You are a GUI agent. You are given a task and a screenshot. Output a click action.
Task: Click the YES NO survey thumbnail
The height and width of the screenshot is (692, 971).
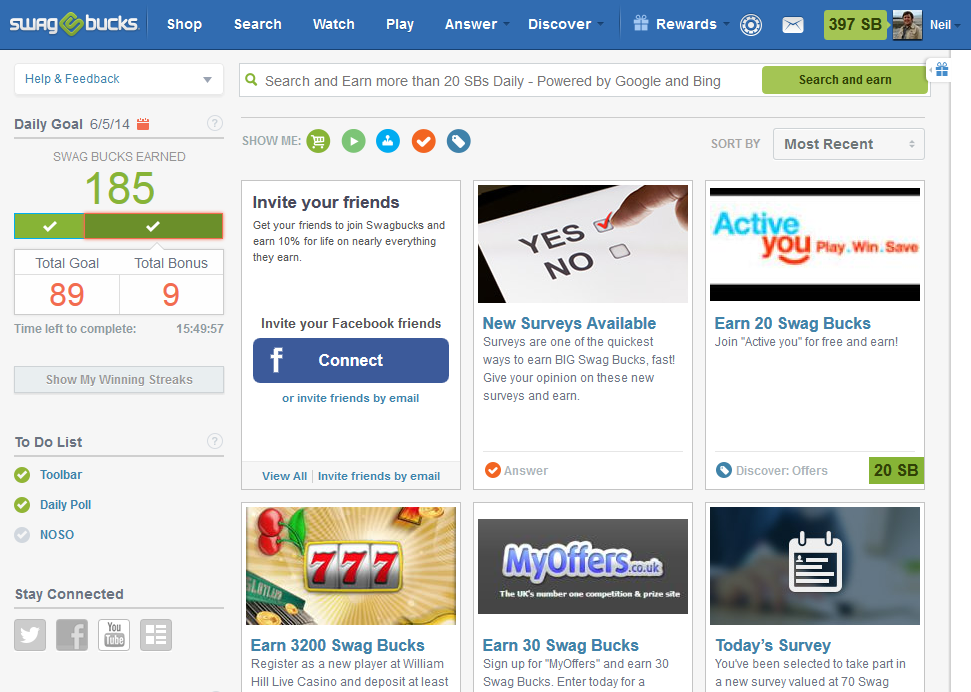tap(583, 244)
